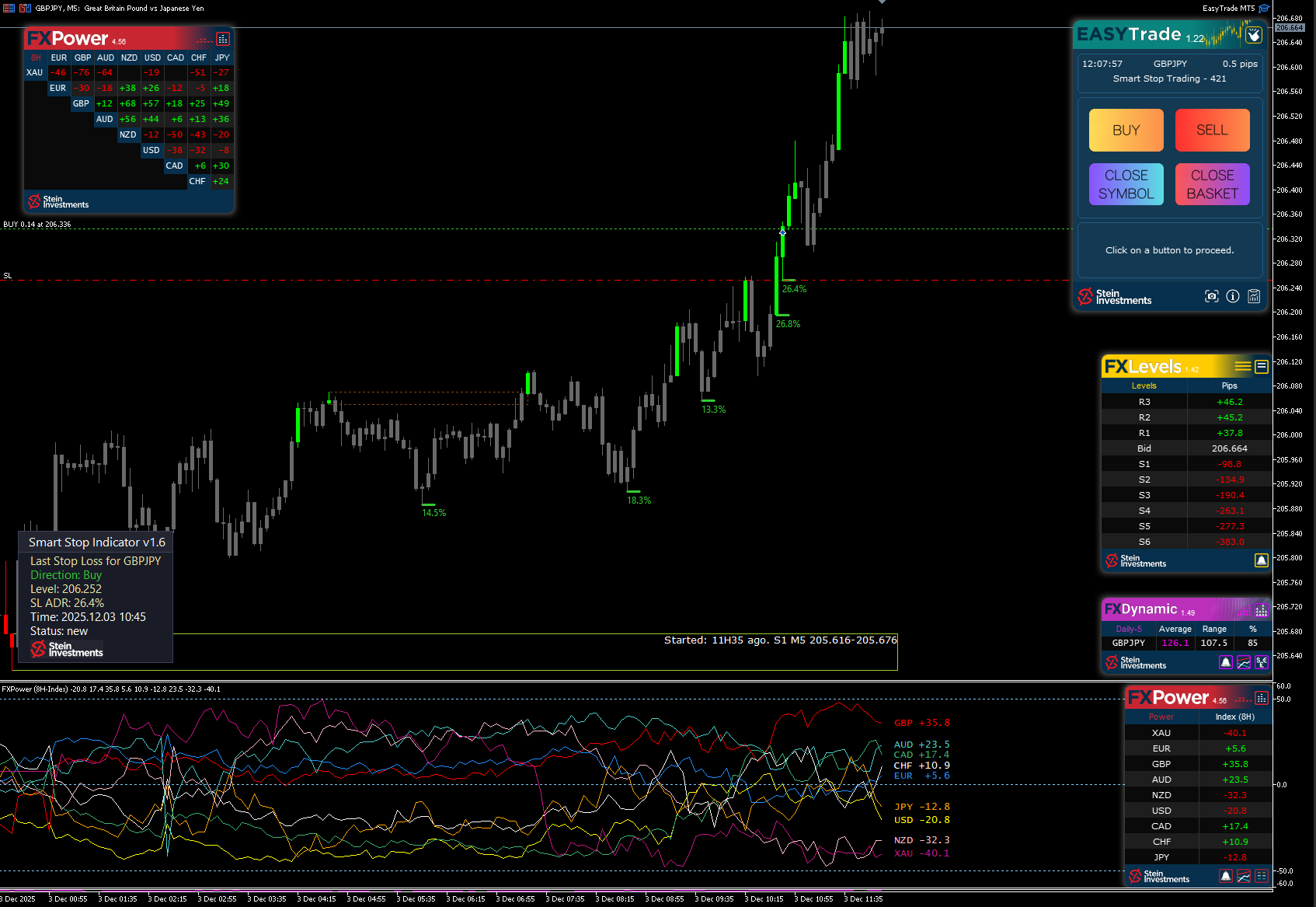Toggle the FXDynamic alert bell

[x=1226, y=662]
